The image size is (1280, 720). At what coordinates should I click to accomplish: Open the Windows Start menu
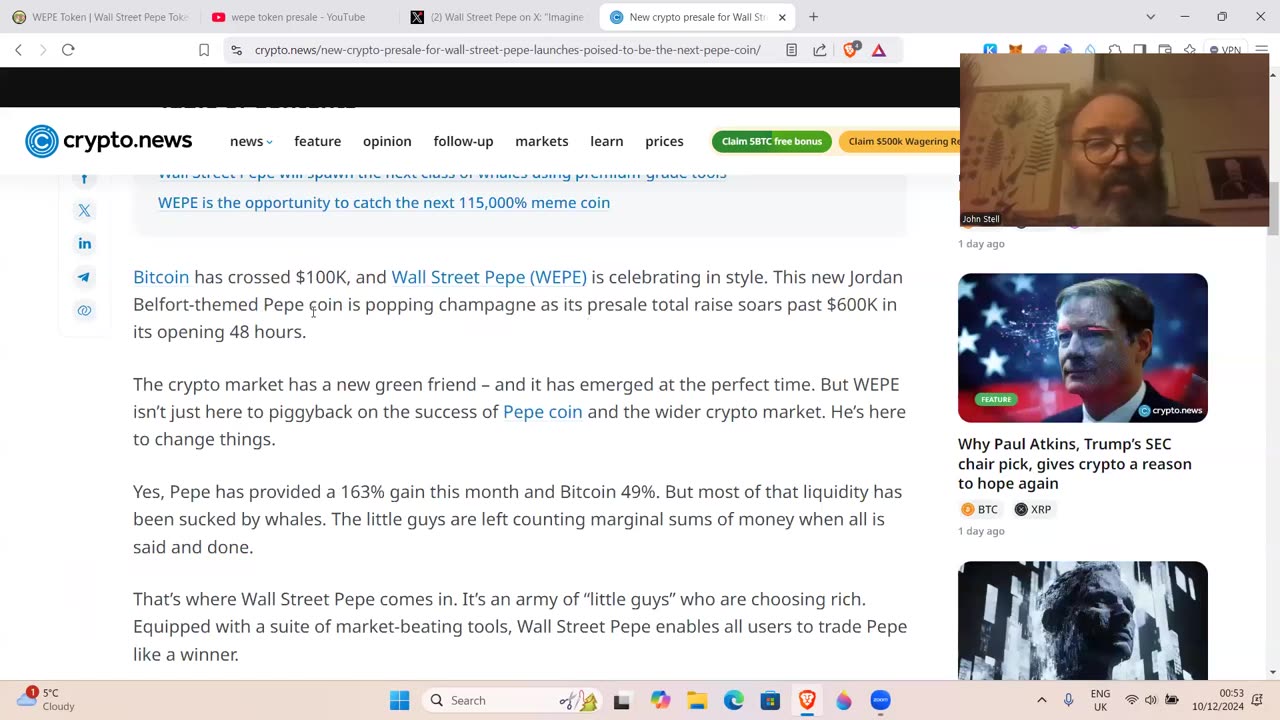[x=399, y=700]
